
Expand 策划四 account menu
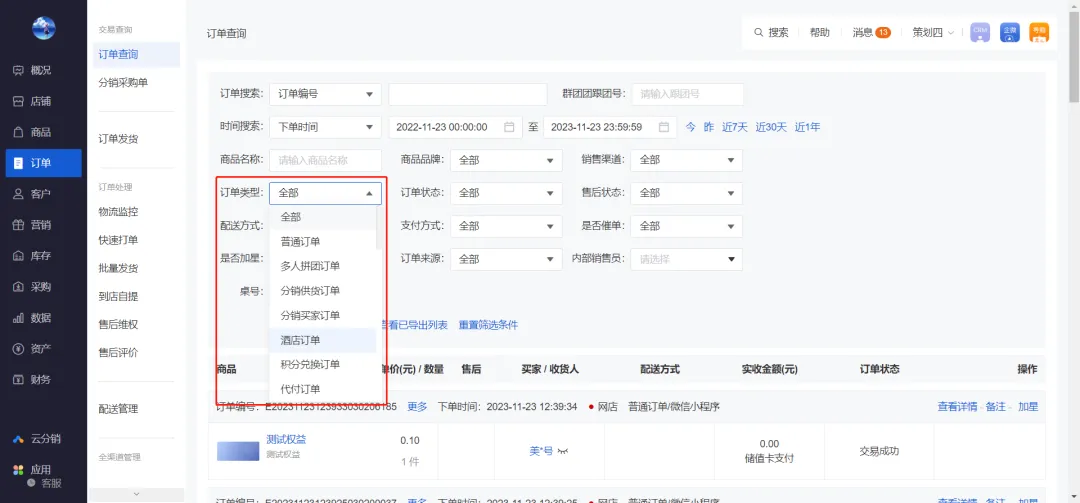coord(932,33)
